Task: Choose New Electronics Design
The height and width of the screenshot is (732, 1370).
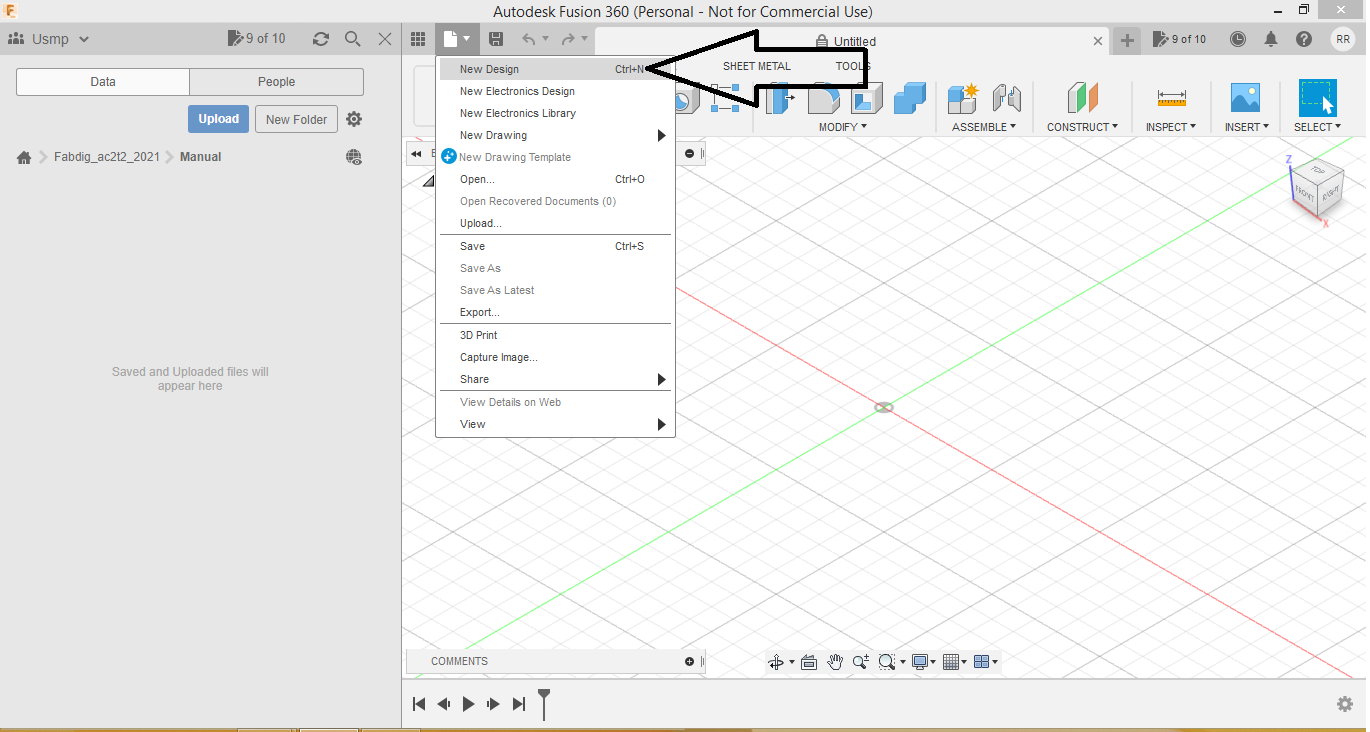Action: click(555, 91)
